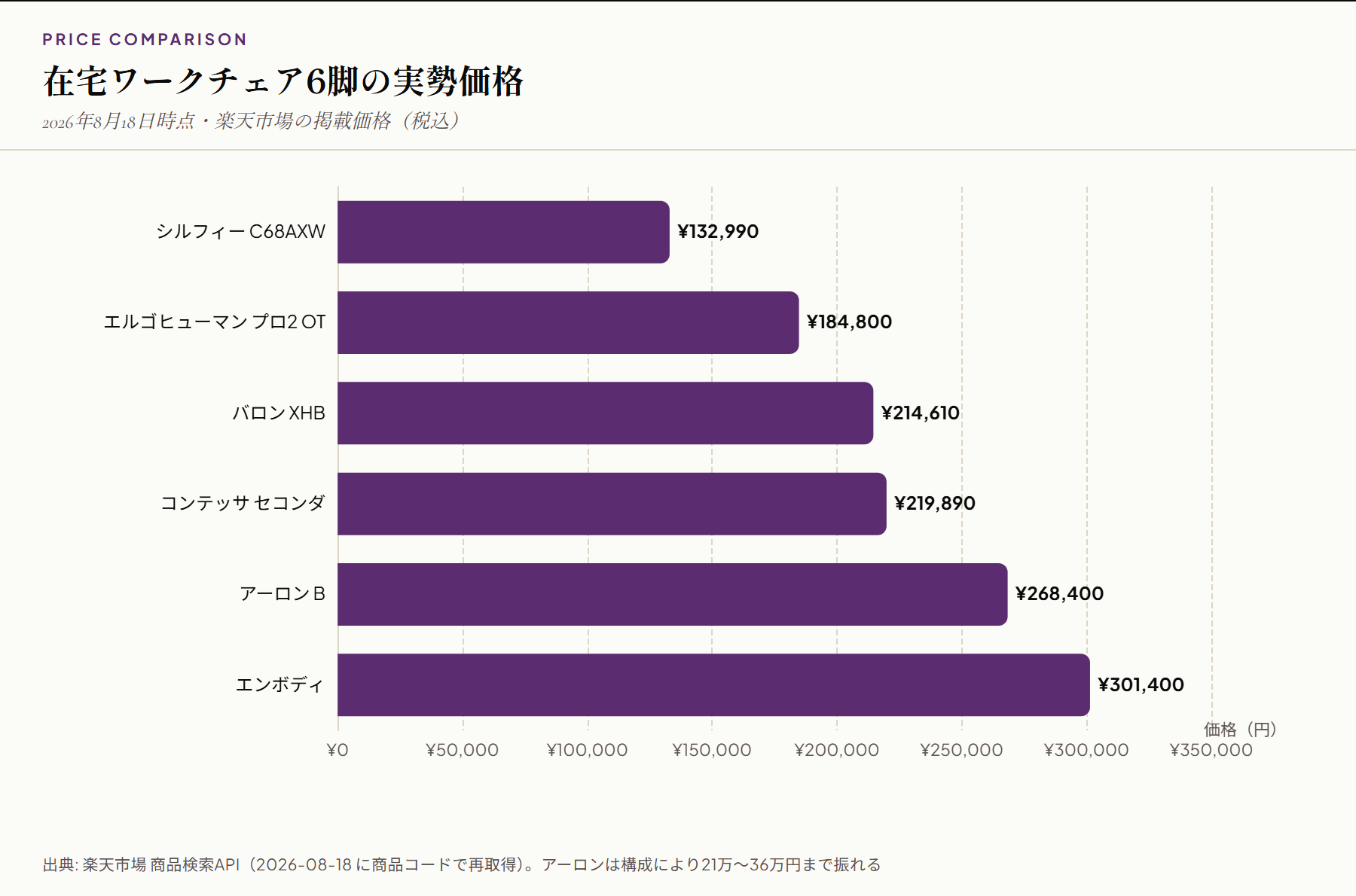
Task: Click the シルフィー C68AXW bar
Action: 503,232
